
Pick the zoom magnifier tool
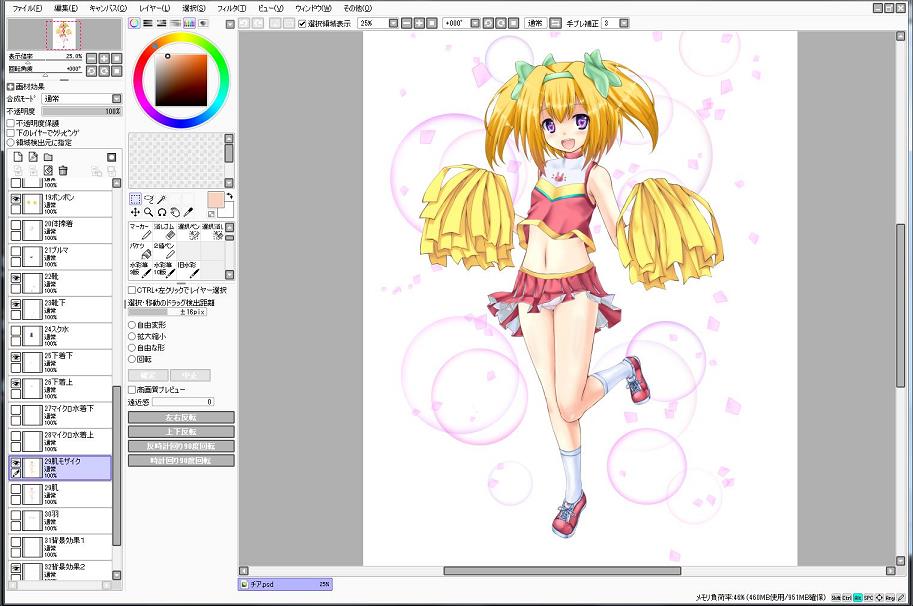click(148, 212)
